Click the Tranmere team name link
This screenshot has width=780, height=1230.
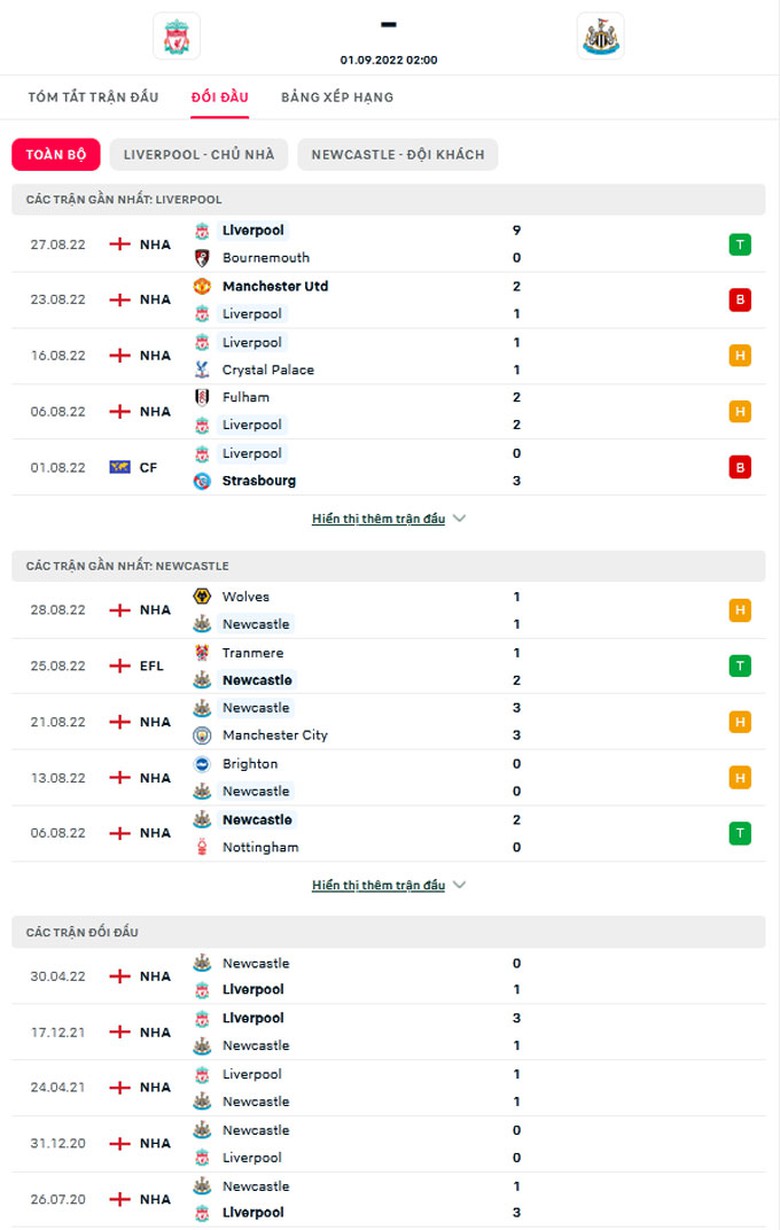click(x=253, y=653)
